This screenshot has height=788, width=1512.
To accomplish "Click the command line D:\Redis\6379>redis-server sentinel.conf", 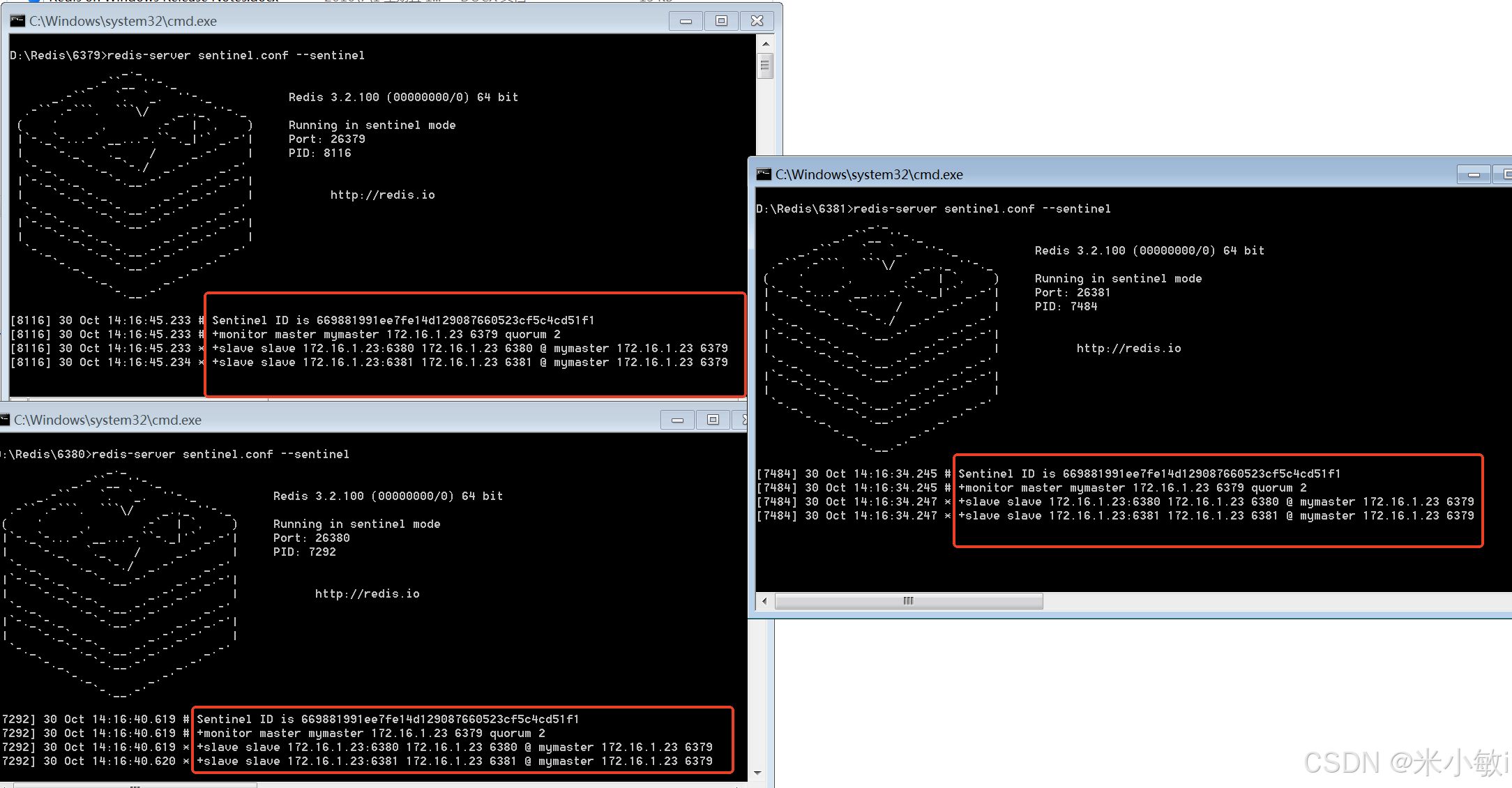I will pyautogui.click(x=187, y=55).
